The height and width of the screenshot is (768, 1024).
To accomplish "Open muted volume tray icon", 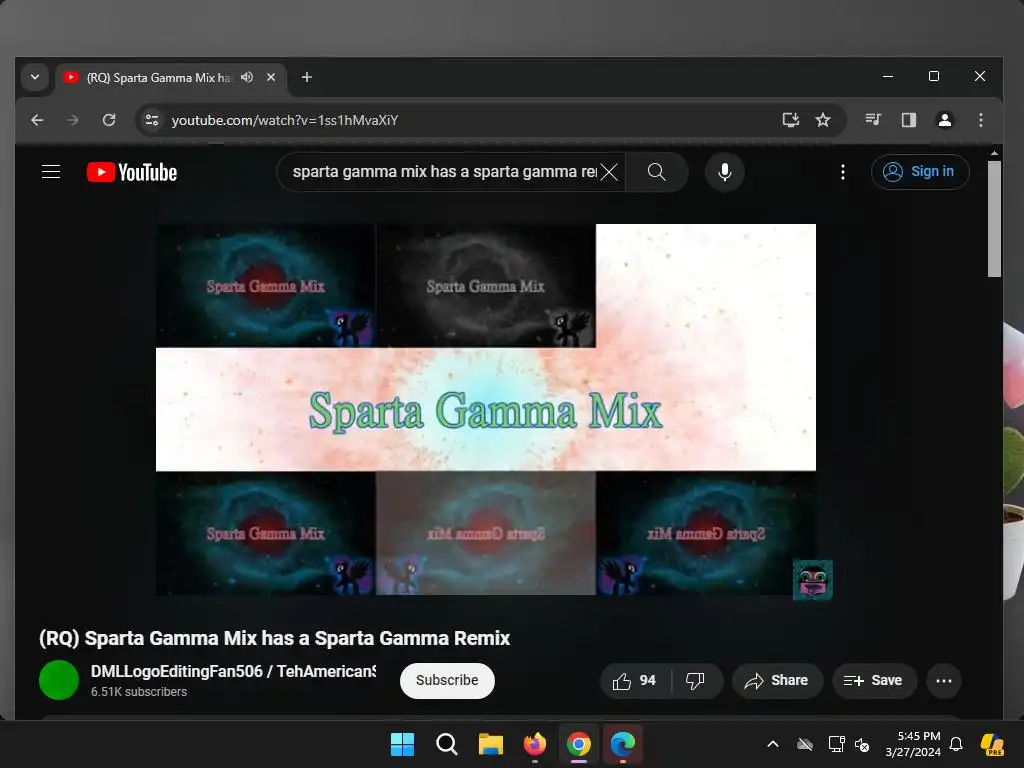I will 862,744.
